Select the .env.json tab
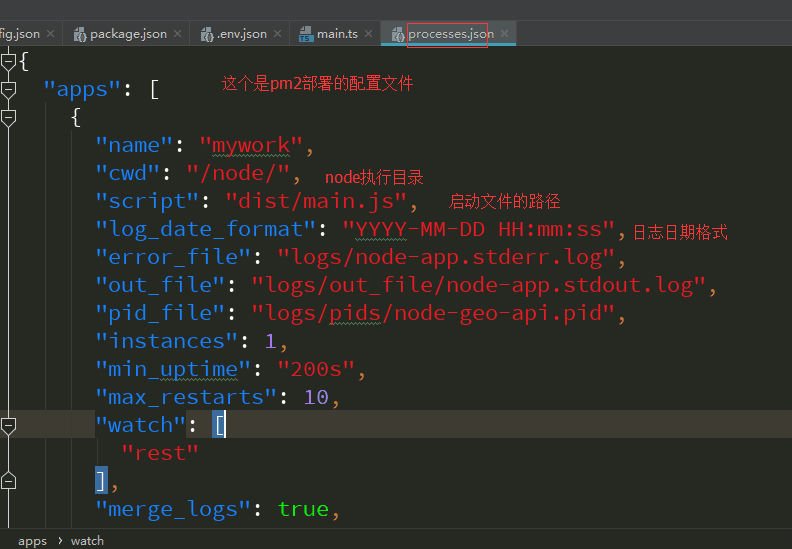Viewport: 792px width, 549px height. pos(242,34)
